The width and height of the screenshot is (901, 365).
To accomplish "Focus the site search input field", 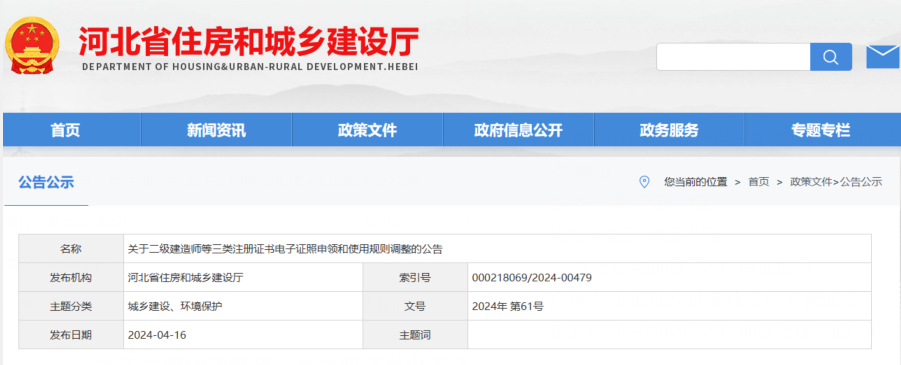I will [x=733, y=57].
